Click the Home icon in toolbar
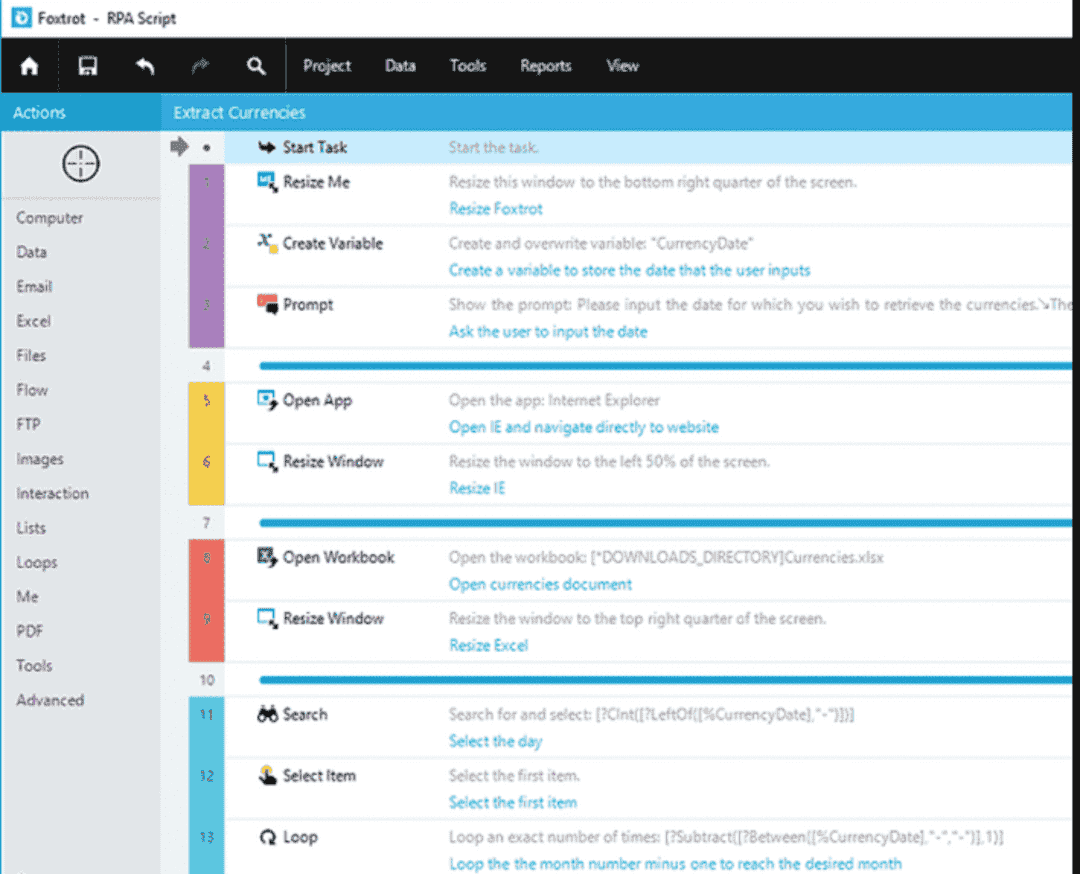The image size is (1080, 874). point(28,65)
